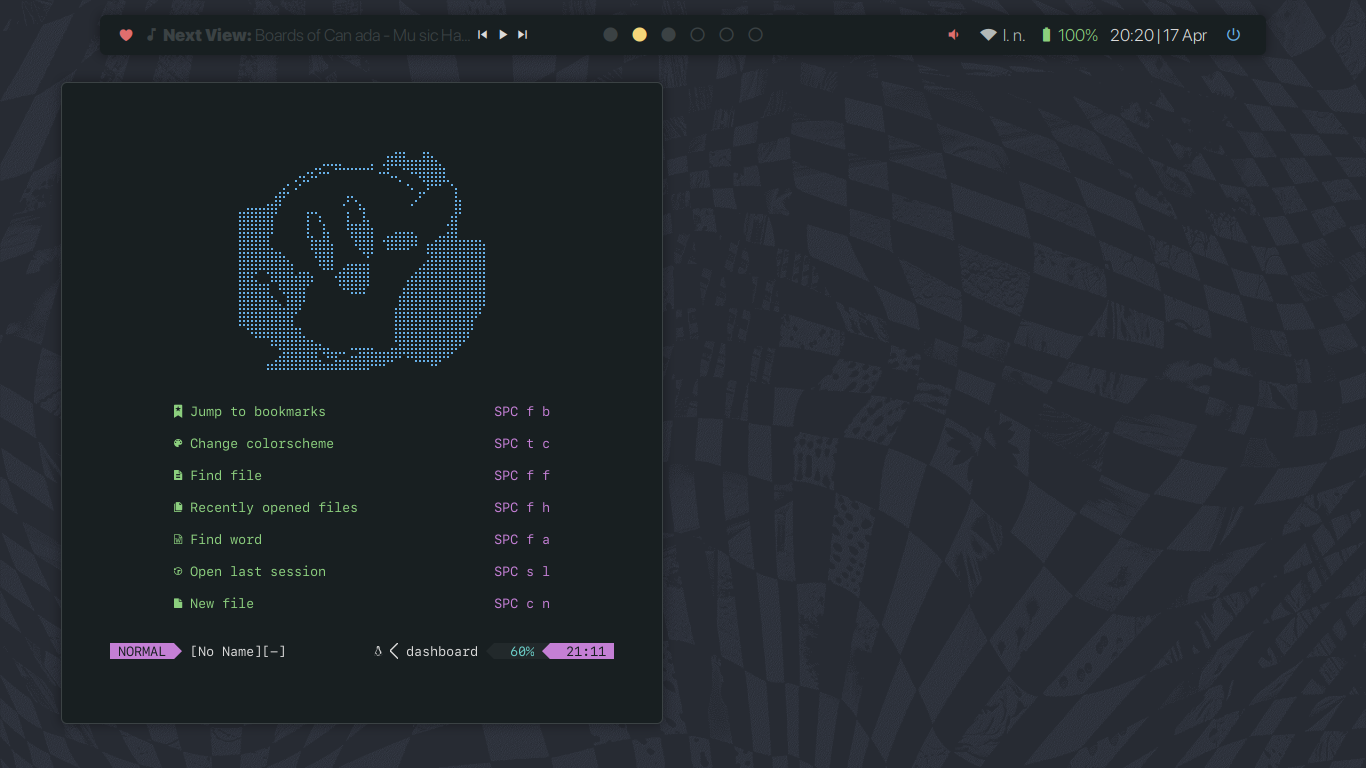This screenshot has width=1366, height=768.
Task: Click the icon beside Find word
Action: (178, 539)
